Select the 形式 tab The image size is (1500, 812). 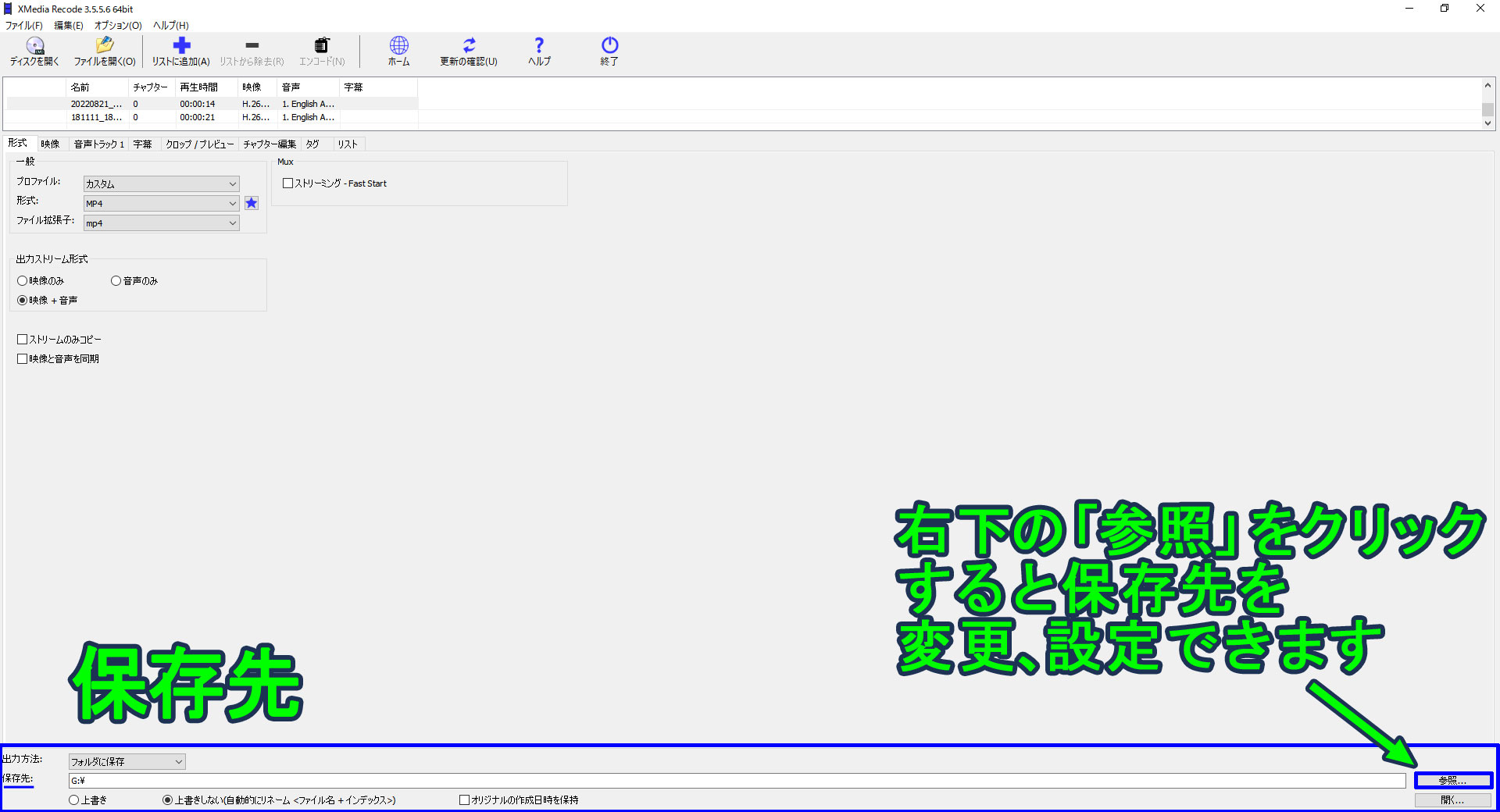pyautogui.click(x=18, y=143)
